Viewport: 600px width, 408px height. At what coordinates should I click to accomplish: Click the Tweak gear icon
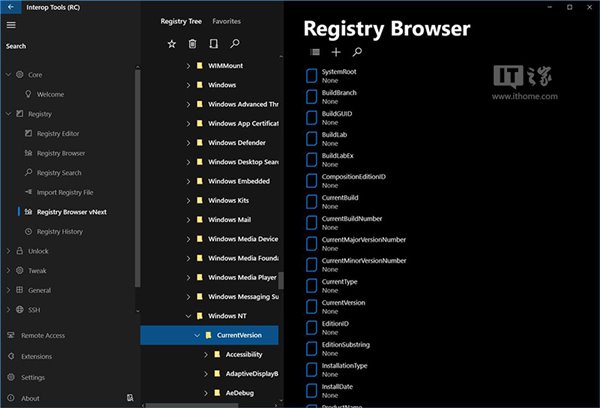(x=20, y=270)
